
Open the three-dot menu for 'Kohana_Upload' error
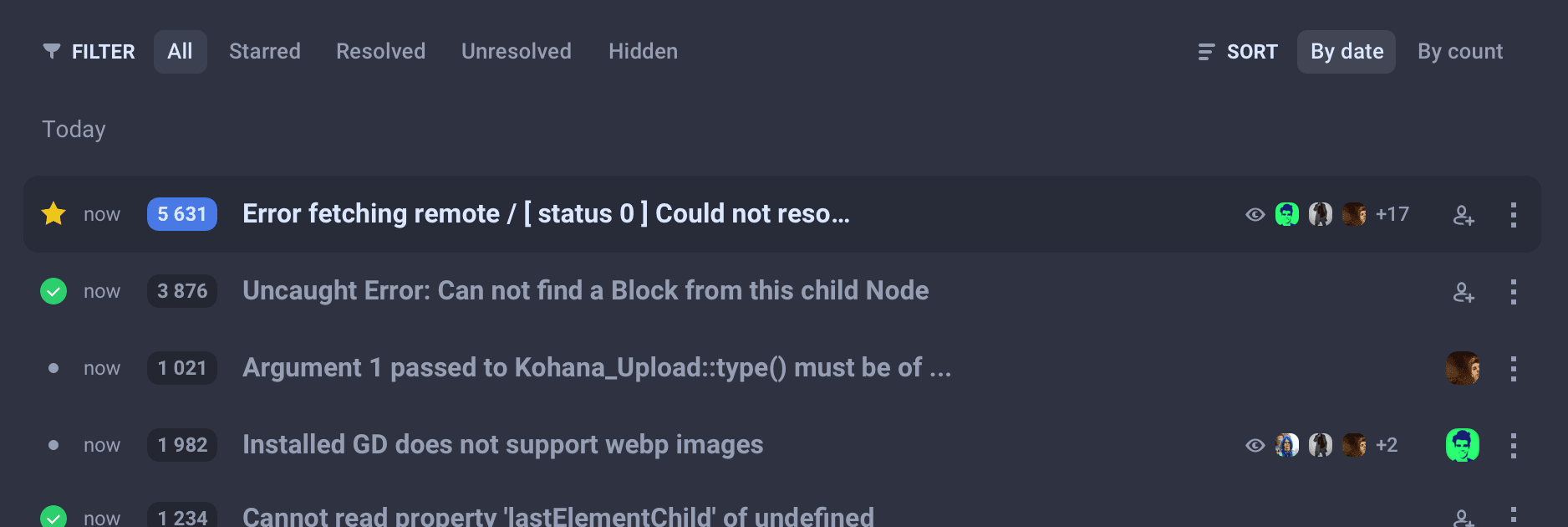1513,369
